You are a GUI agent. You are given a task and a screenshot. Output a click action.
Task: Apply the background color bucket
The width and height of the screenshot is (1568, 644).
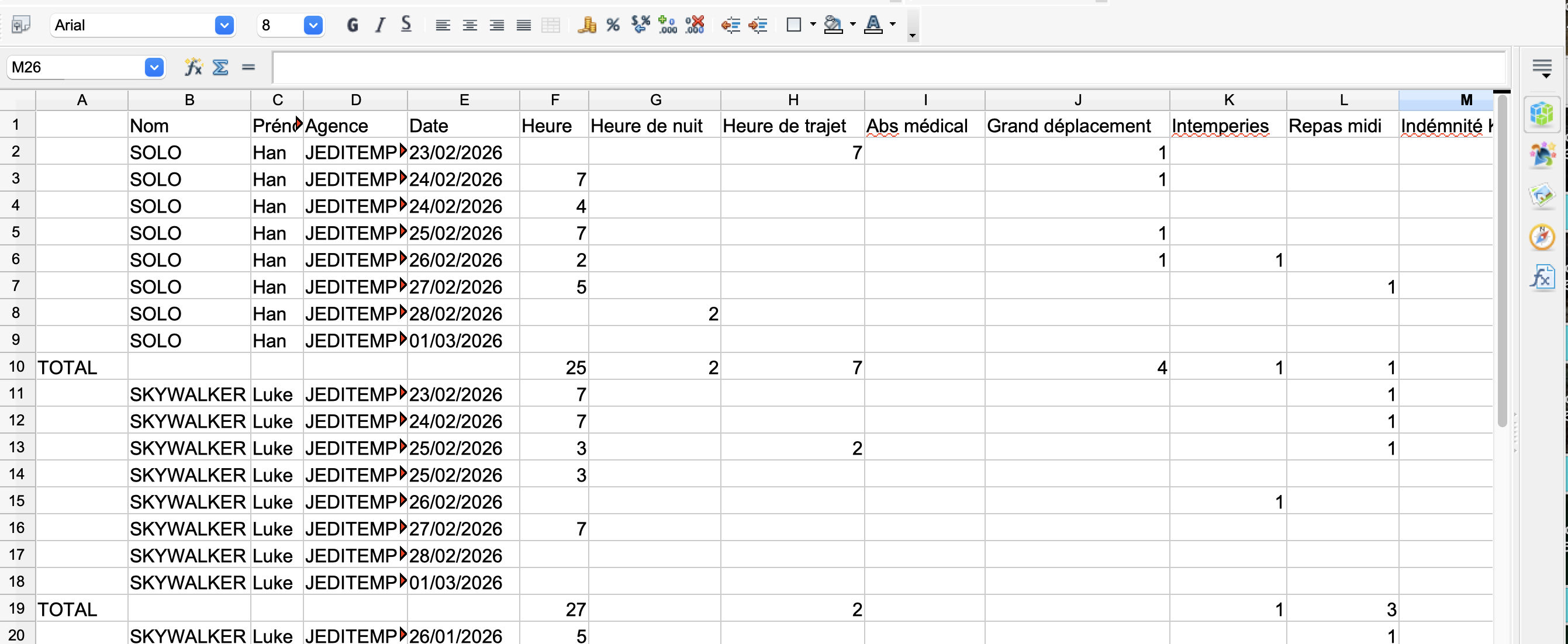833,25
